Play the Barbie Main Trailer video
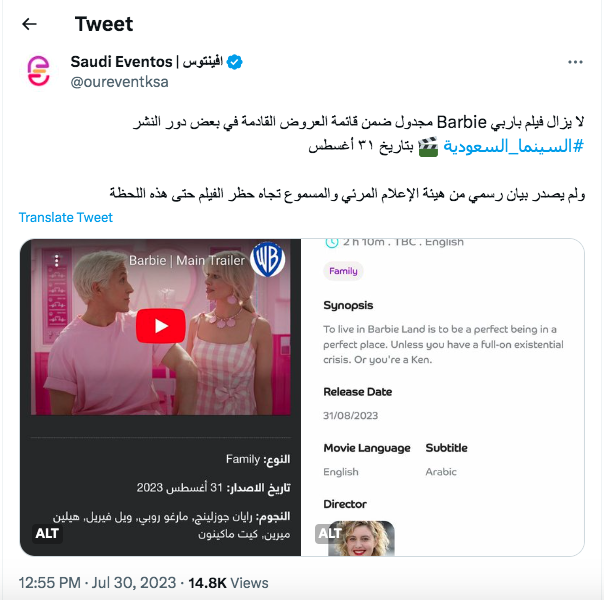The image size is (604, 600). (x=161, y=326)
